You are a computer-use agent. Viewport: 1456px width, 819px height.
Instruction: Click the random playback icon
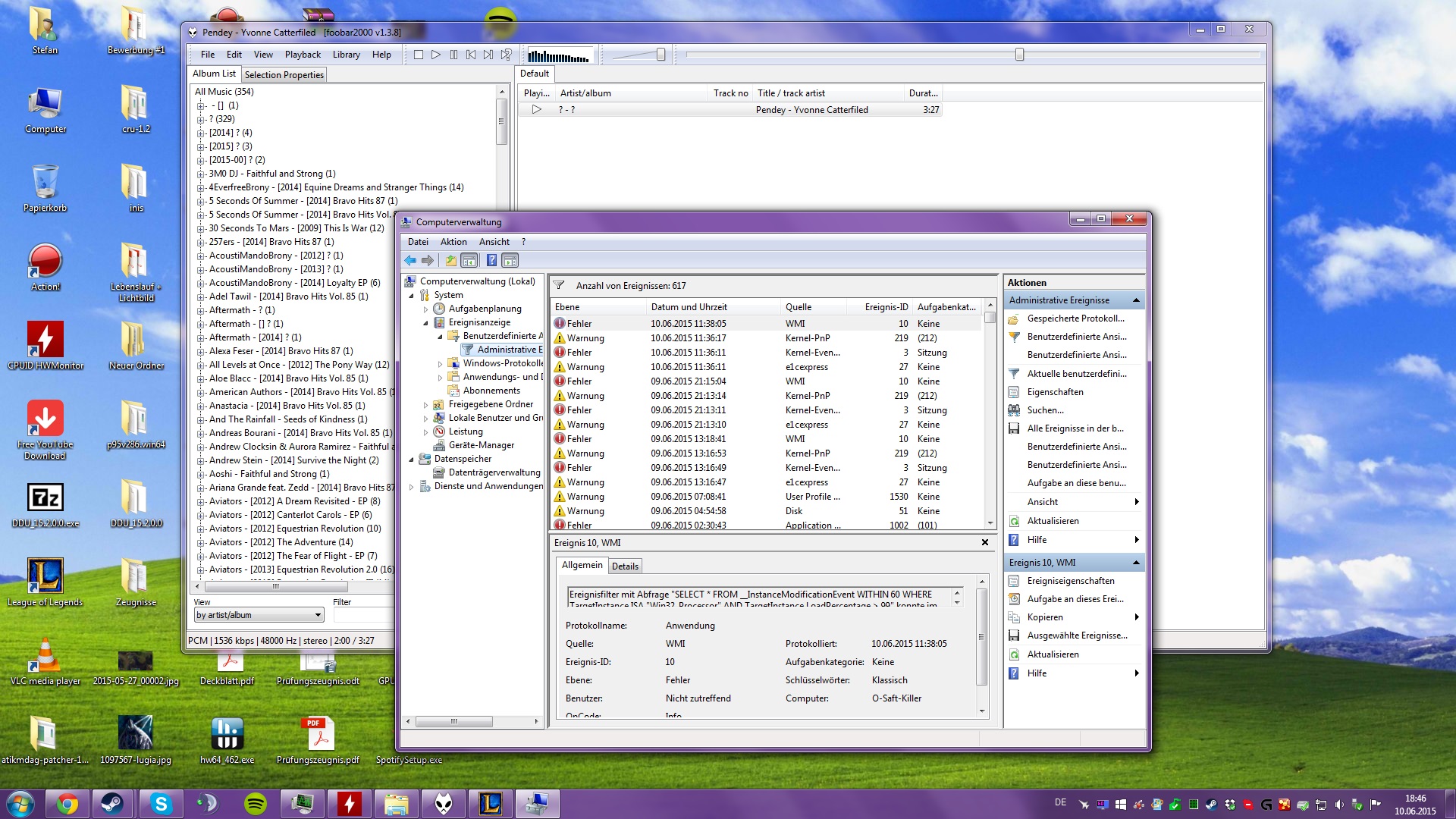click(507, 55)
